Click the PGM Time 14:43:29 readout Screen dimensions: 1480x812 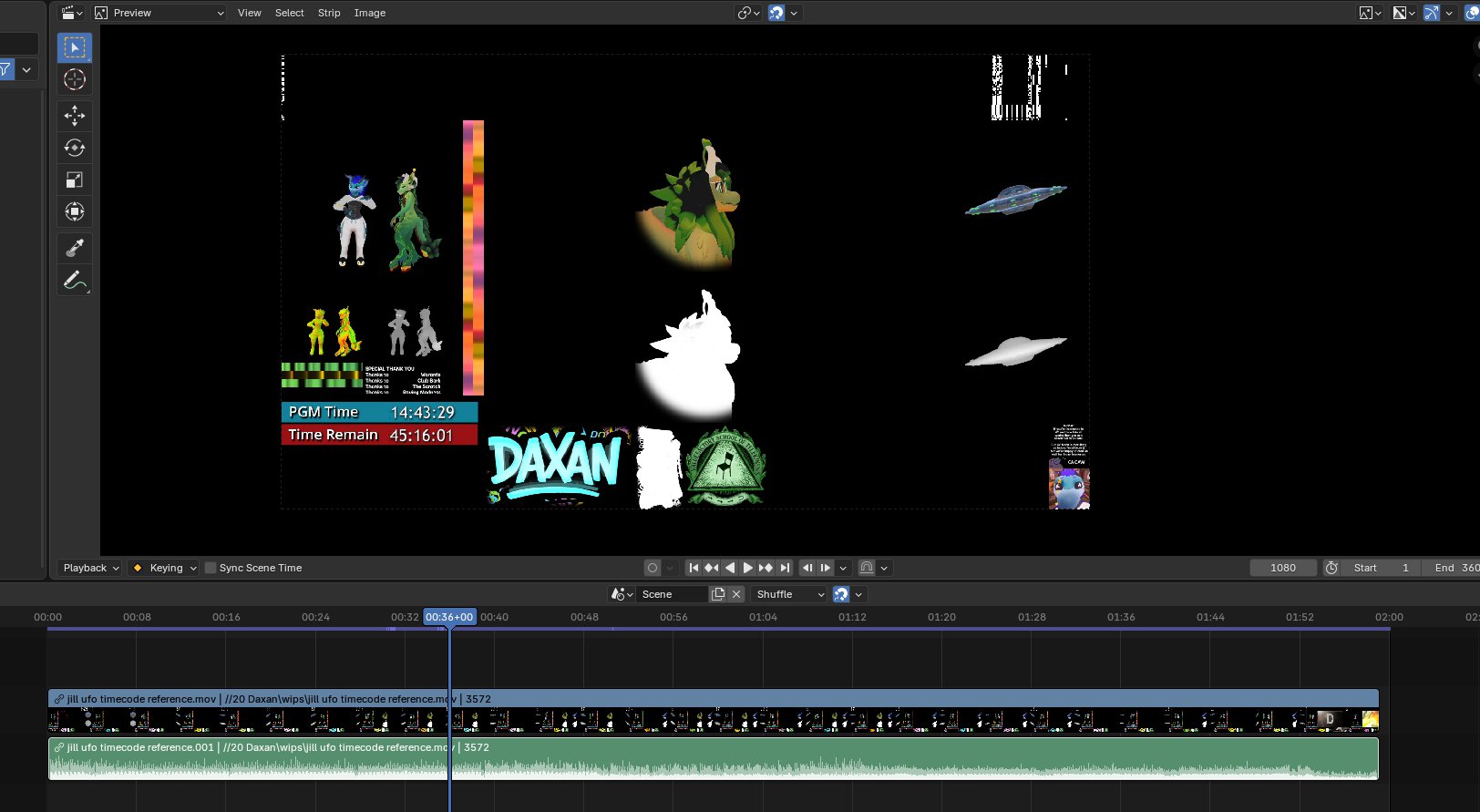point(379,412)
